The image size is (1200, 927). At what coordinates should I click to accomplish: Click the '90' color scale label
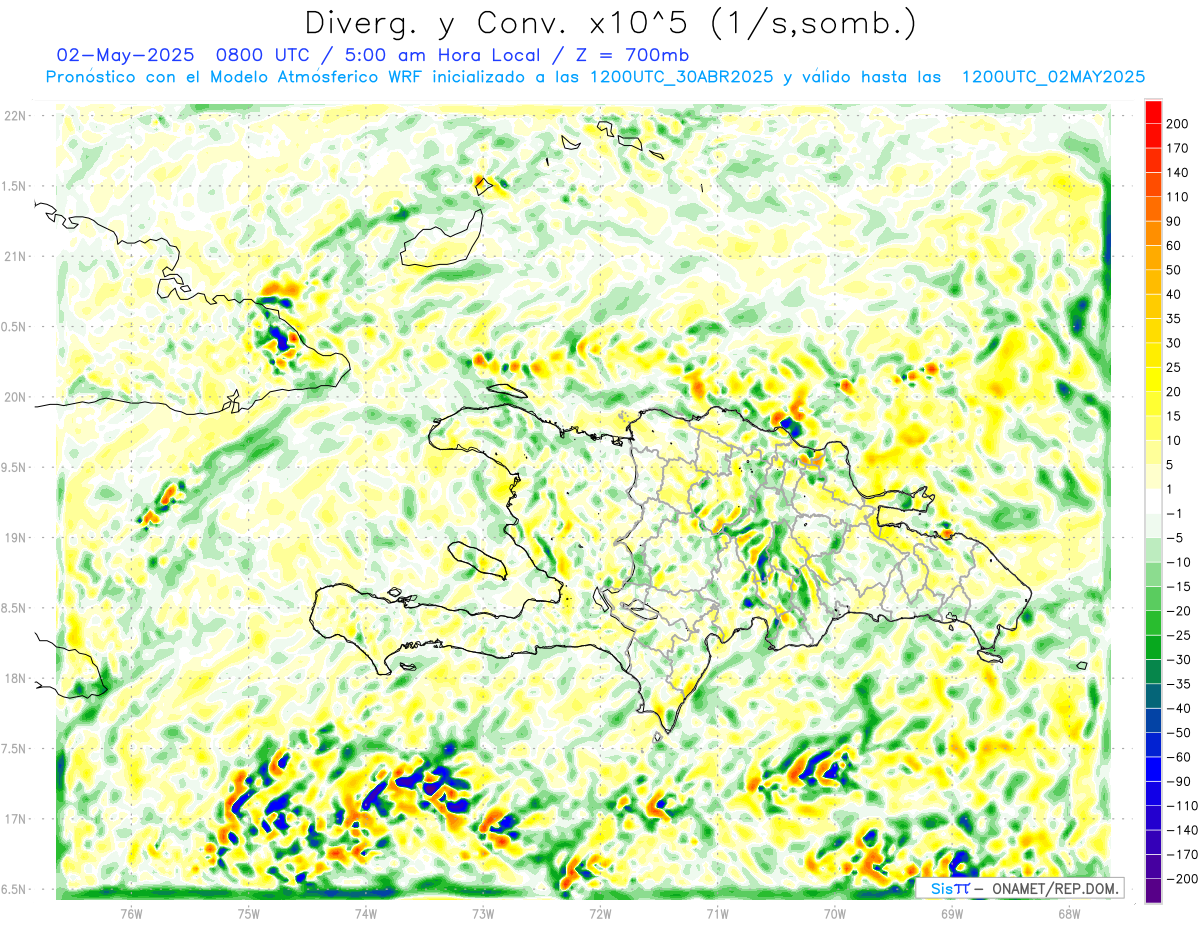click(1175, 221)
